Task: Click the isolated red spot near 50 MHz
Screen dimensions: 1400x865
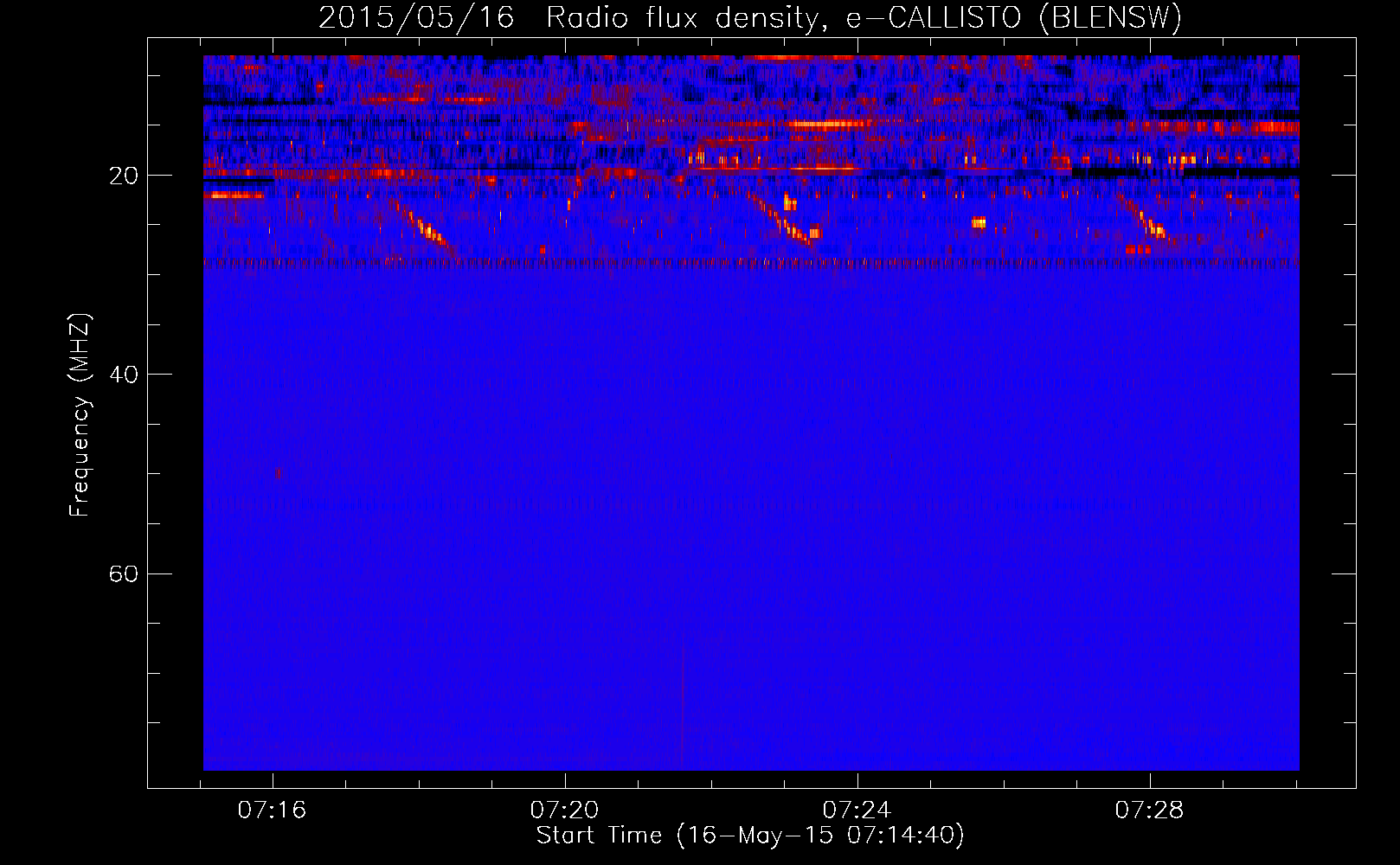Action: click(x=278, y=473)
